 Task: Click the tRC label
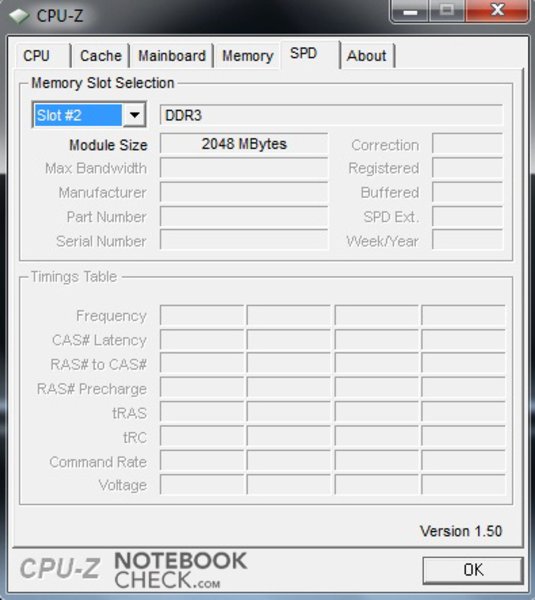[135, 437]
